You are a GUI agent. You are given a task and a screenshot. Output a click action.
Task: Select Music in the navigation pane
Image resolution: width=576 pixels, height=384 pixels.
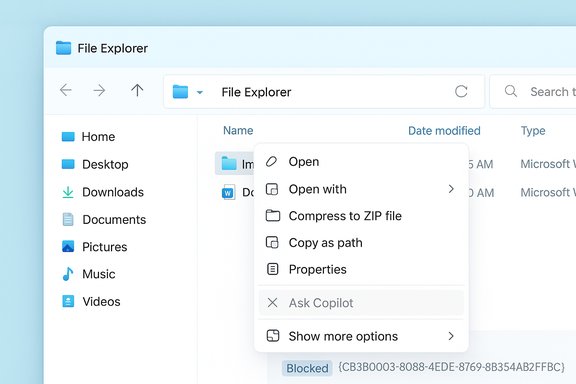tap(98, 274)
